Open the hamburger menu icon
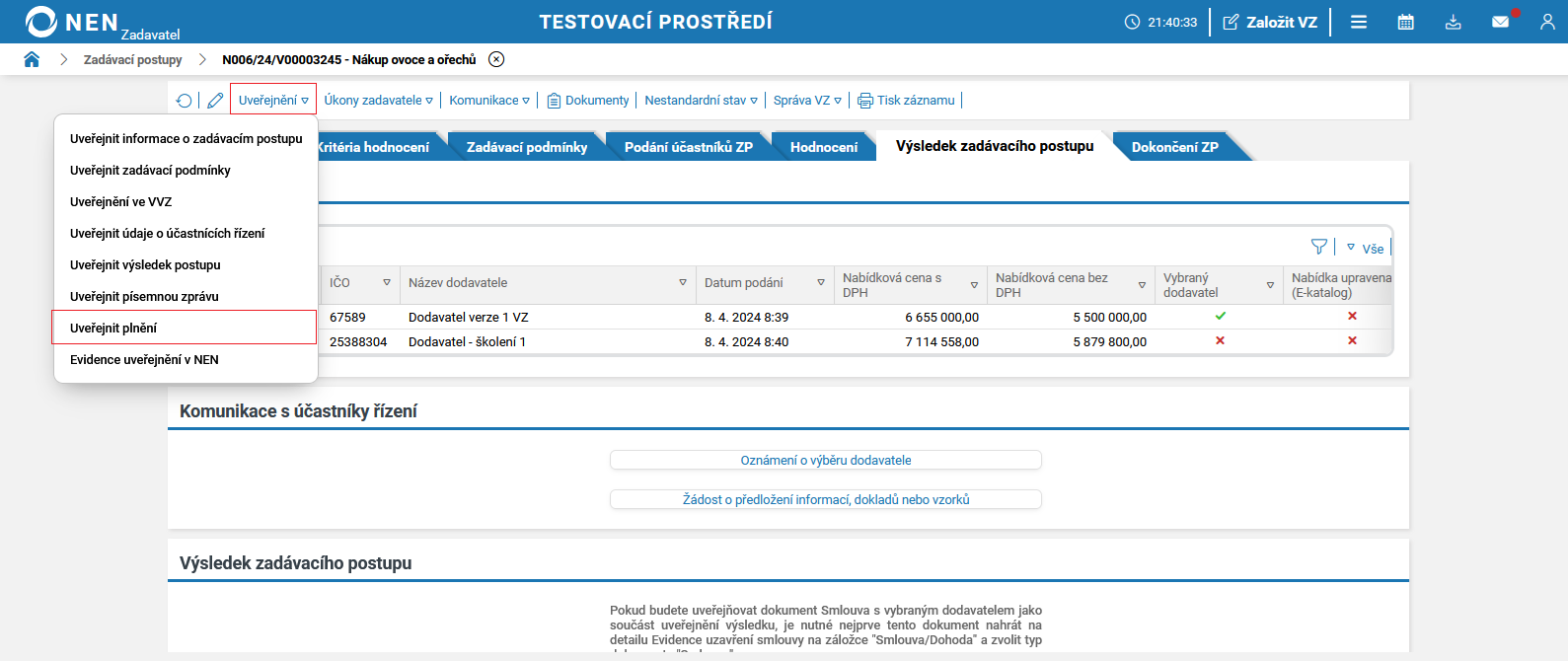 point(1359,22)
